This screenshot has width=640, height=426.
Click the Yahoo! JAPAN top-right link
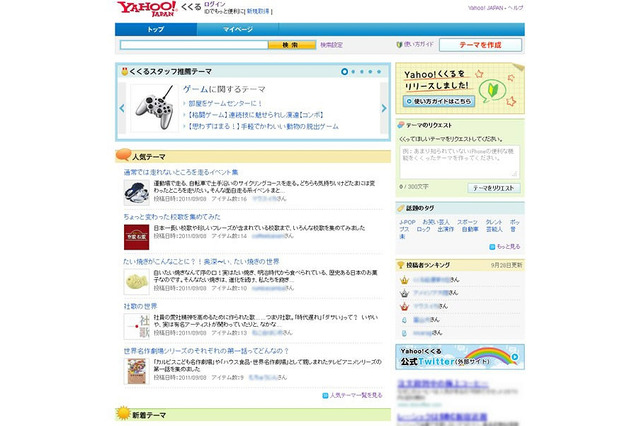point(485,8)
